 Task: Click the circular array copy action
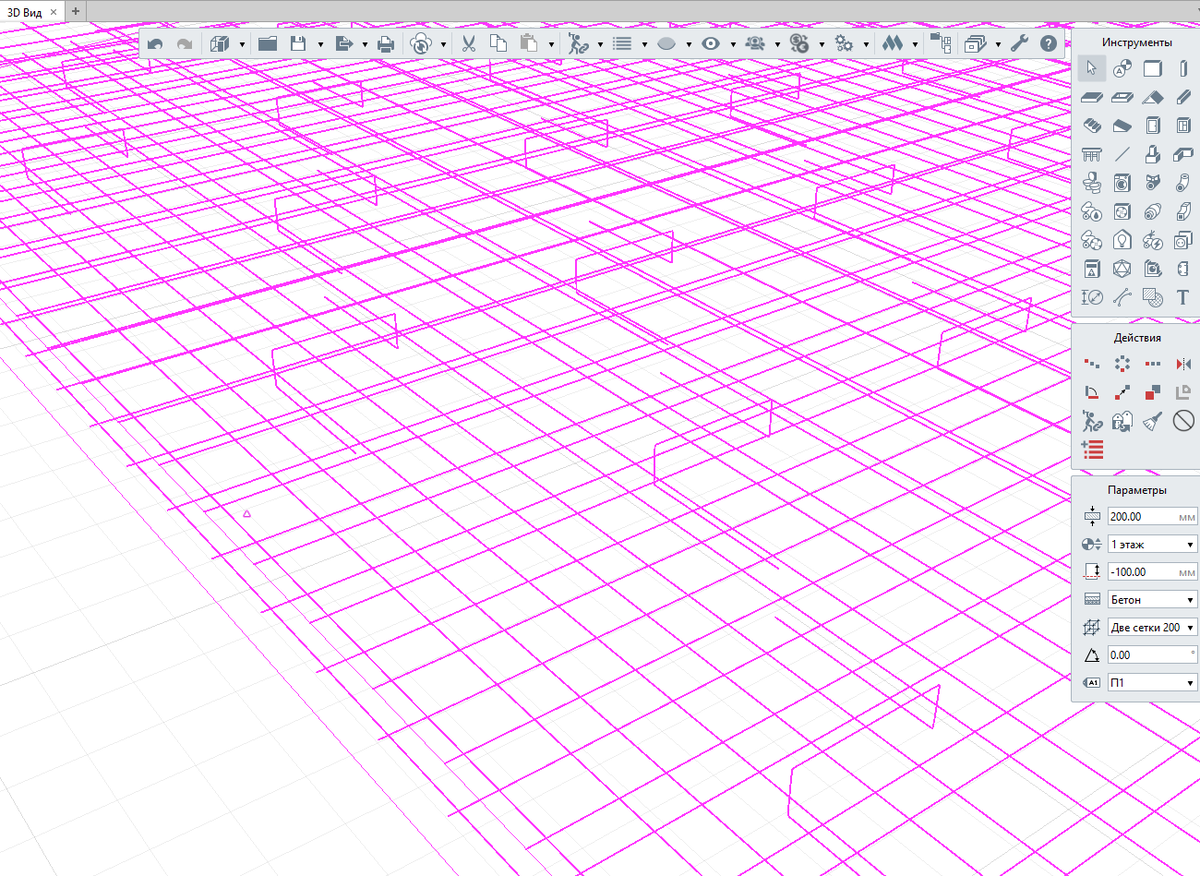pos(1122,364)
